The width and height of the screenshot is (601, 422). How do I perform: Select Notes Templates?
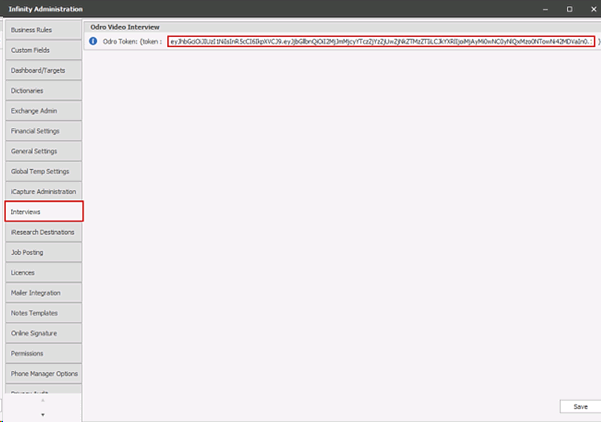(42, 312)
